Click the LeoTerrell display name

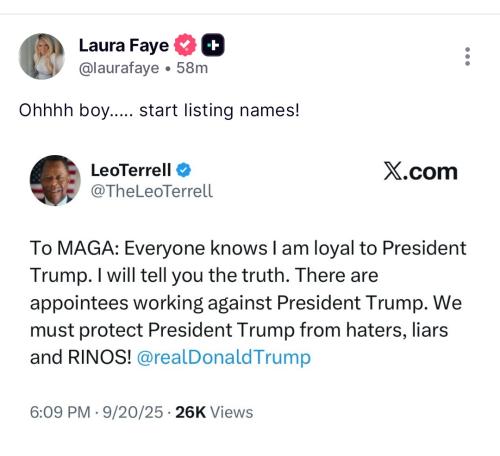click(131, 170)
